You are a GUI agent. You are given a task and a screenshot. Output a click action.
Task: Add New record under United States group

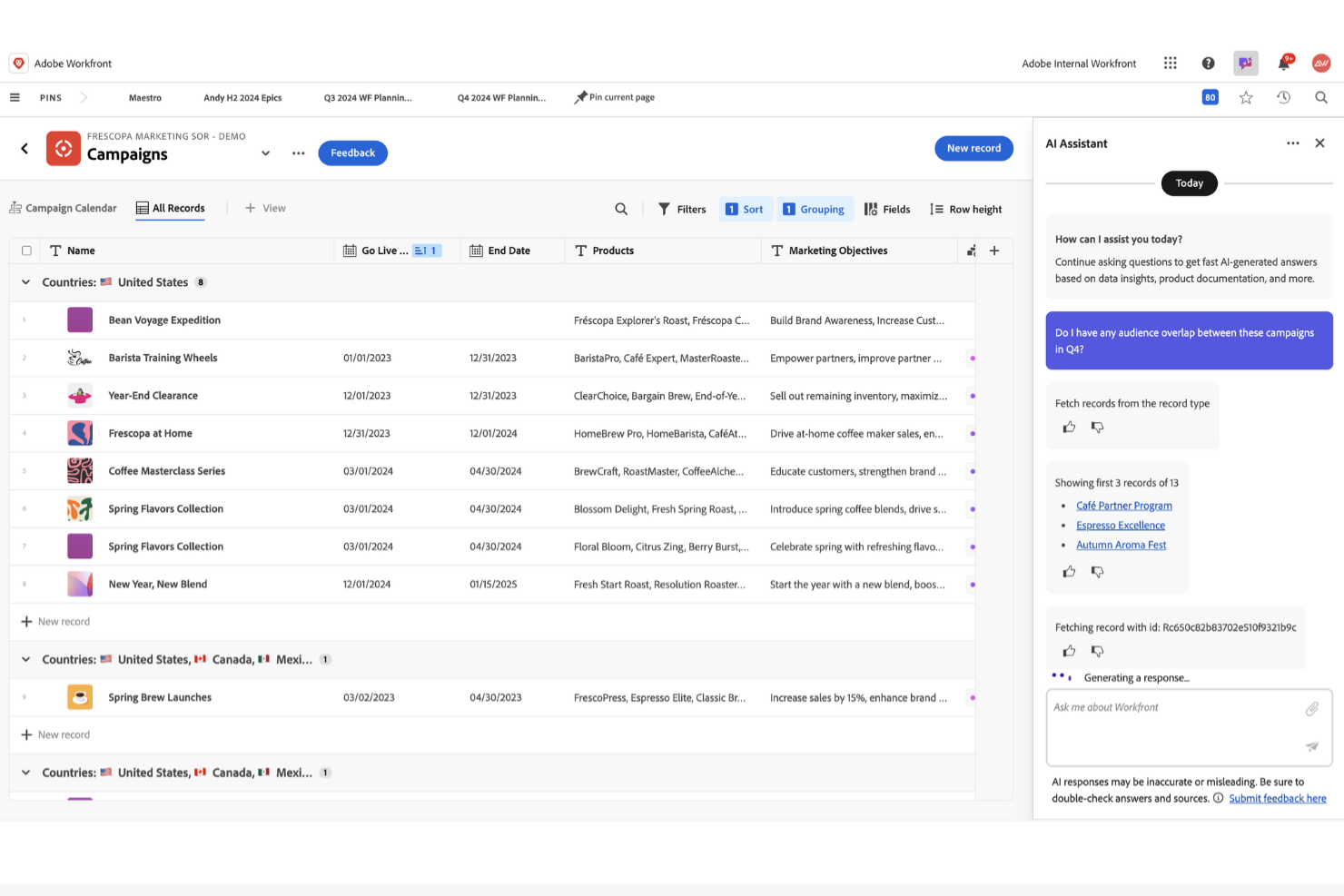coord(55,622)
